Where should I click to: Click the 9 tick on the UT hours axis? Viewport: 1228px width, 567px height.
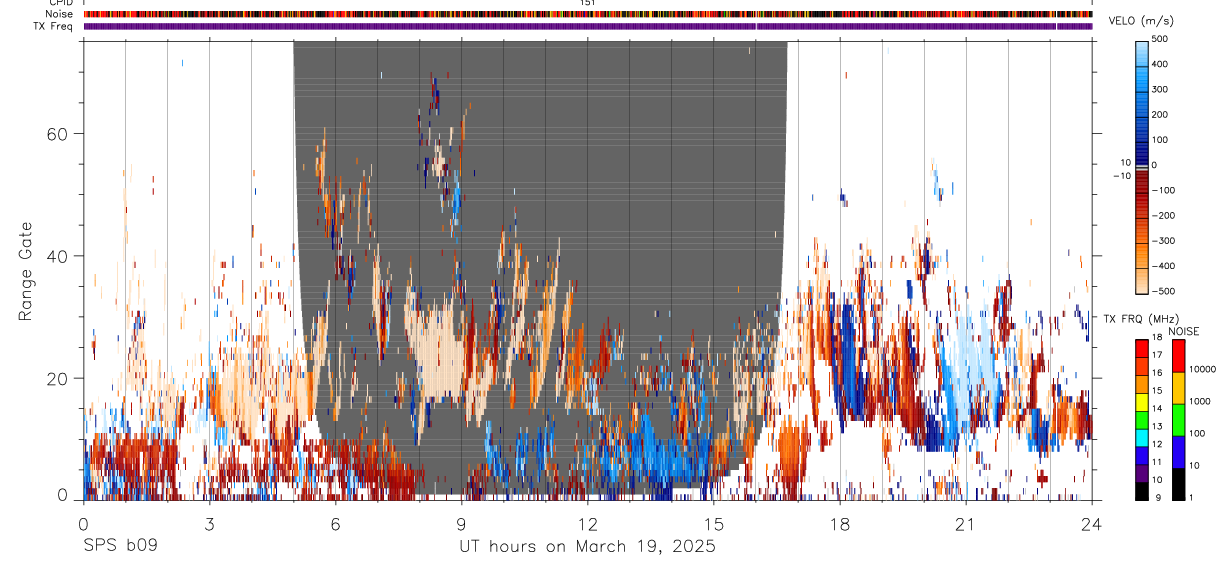(x=461, y=523)
